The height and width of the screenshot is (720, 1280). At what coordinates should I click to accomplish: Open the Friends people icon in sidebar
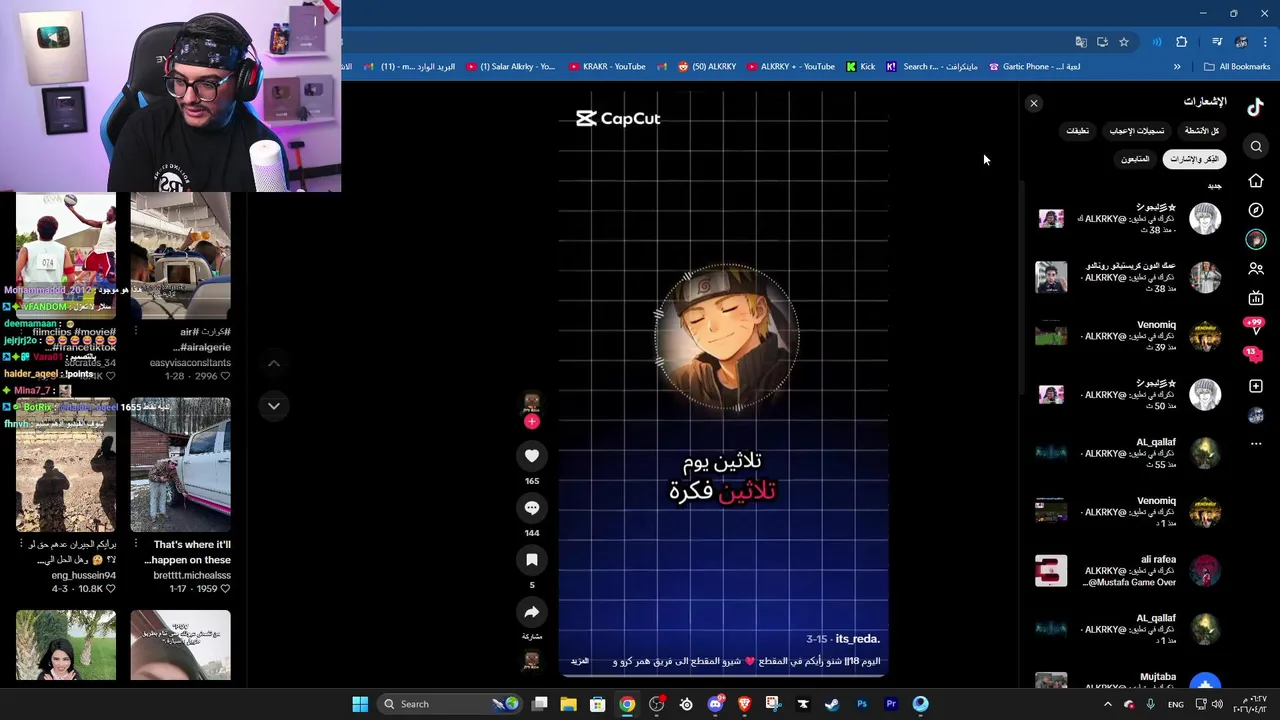[1256, 269]
